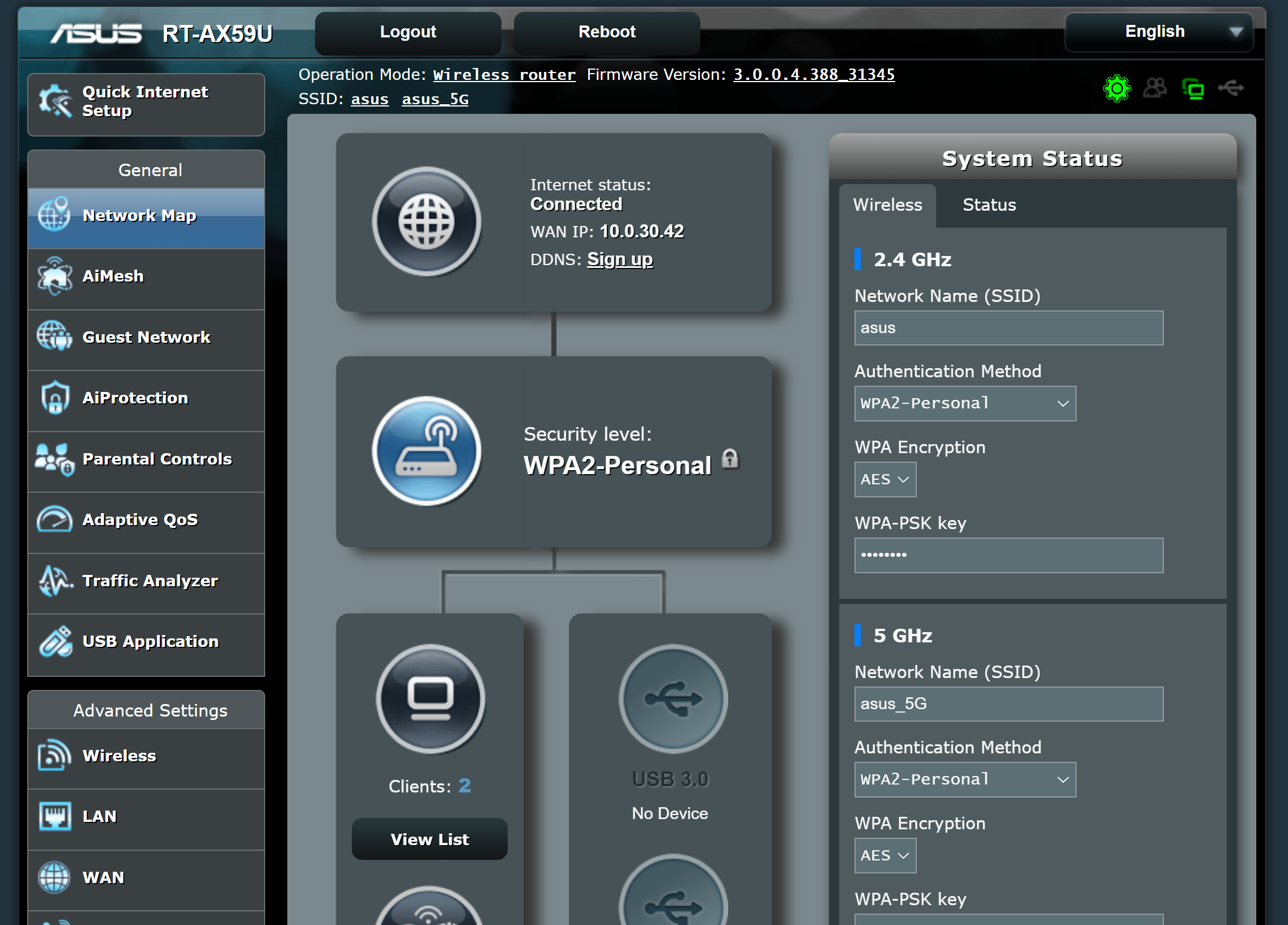This screenshot has height=925, width=1288.
Task: Click the ASUS logo
Action: click(96, 33)
